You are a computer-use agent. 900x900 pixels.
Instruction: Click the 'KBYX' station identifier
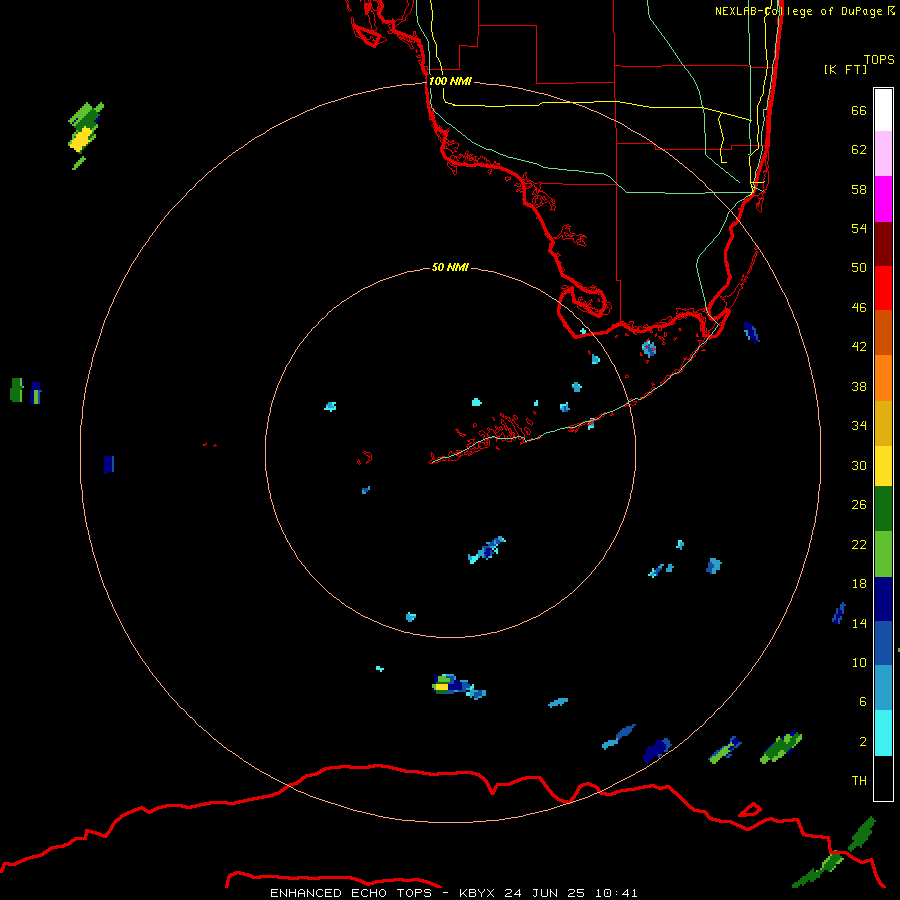click(479, 893)
